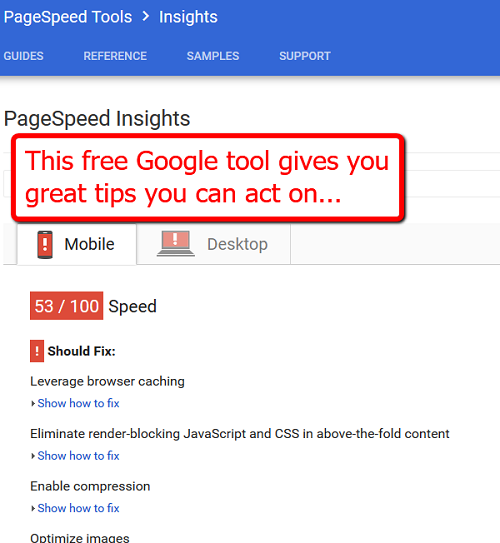Switch to the Desktop tab
This screenshot has width=500, height=543.
tap(214, 244)
